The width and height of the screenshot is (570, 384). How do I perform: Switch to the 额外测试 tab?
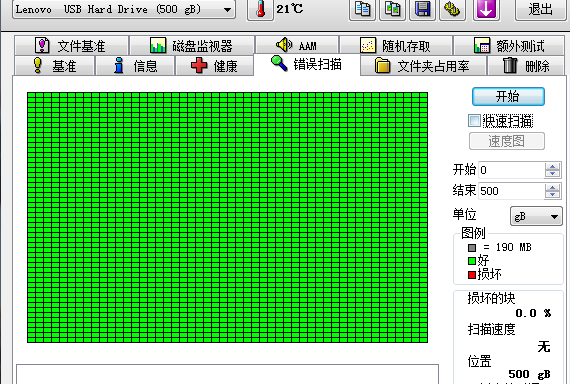(509, 46)
